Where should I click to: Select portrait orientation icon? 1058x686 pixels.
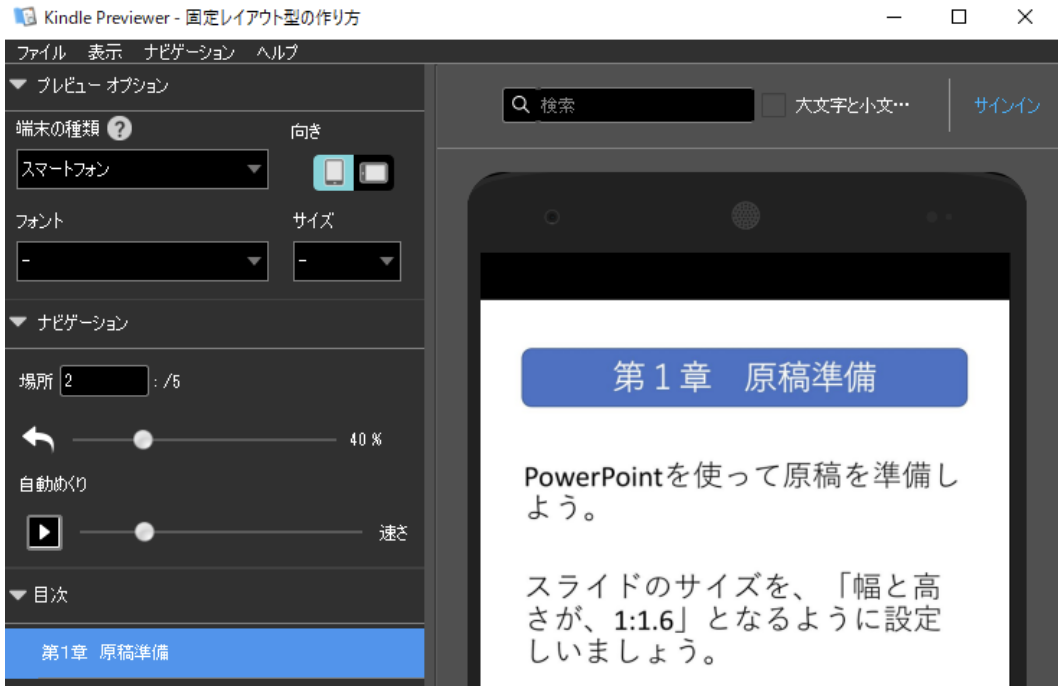(x=333, y=173)
